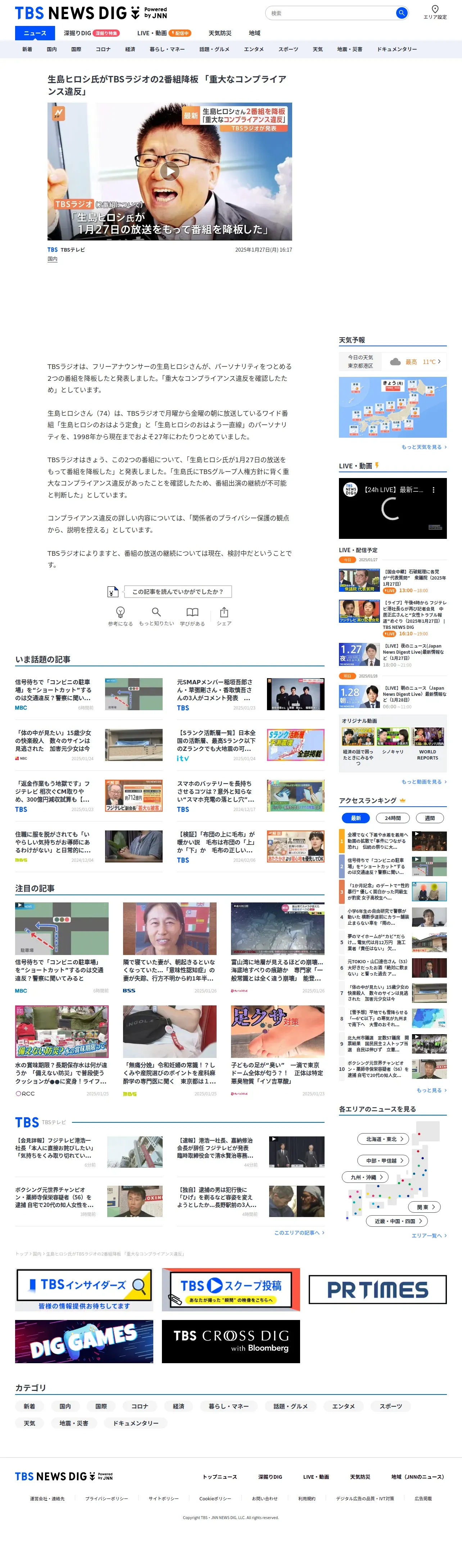Open the 深掘りDIG tab
The image size is (462, 1568).
pyautogui.click(x=91, y=33)
